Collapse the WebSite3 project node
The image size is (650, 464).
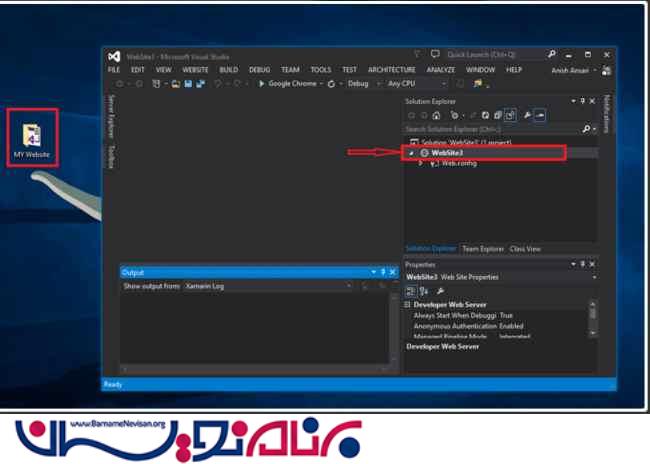pyautogui.click(x=411, y=153)
